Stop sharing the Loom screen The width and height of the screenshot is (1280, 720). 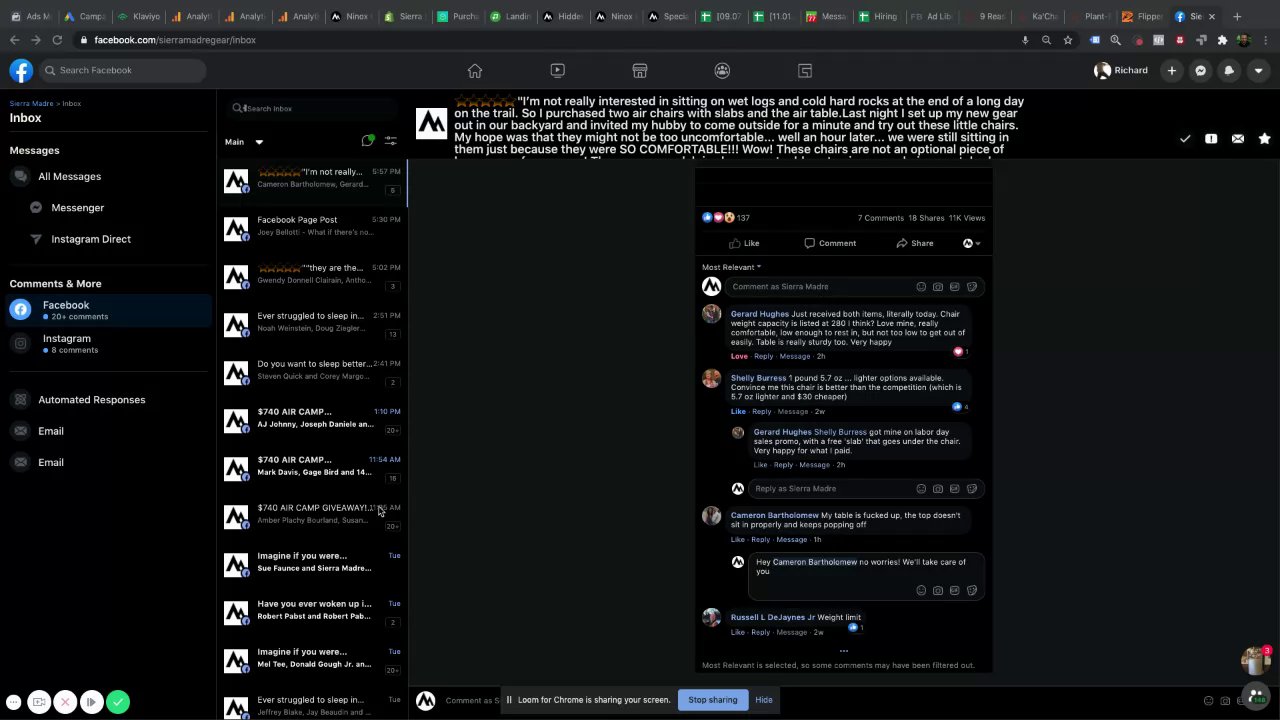tap(713, 700)
